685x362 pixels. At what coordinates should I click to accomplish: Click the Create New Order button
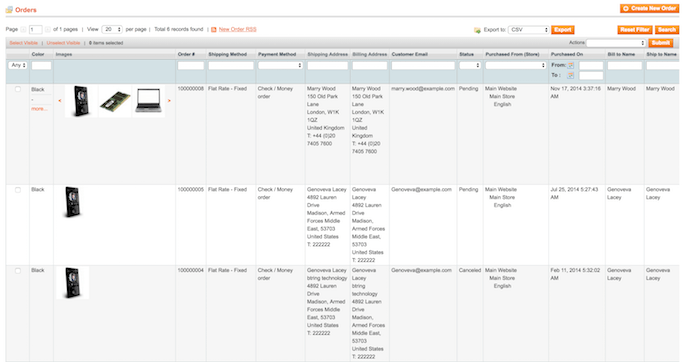click(650, 8)
